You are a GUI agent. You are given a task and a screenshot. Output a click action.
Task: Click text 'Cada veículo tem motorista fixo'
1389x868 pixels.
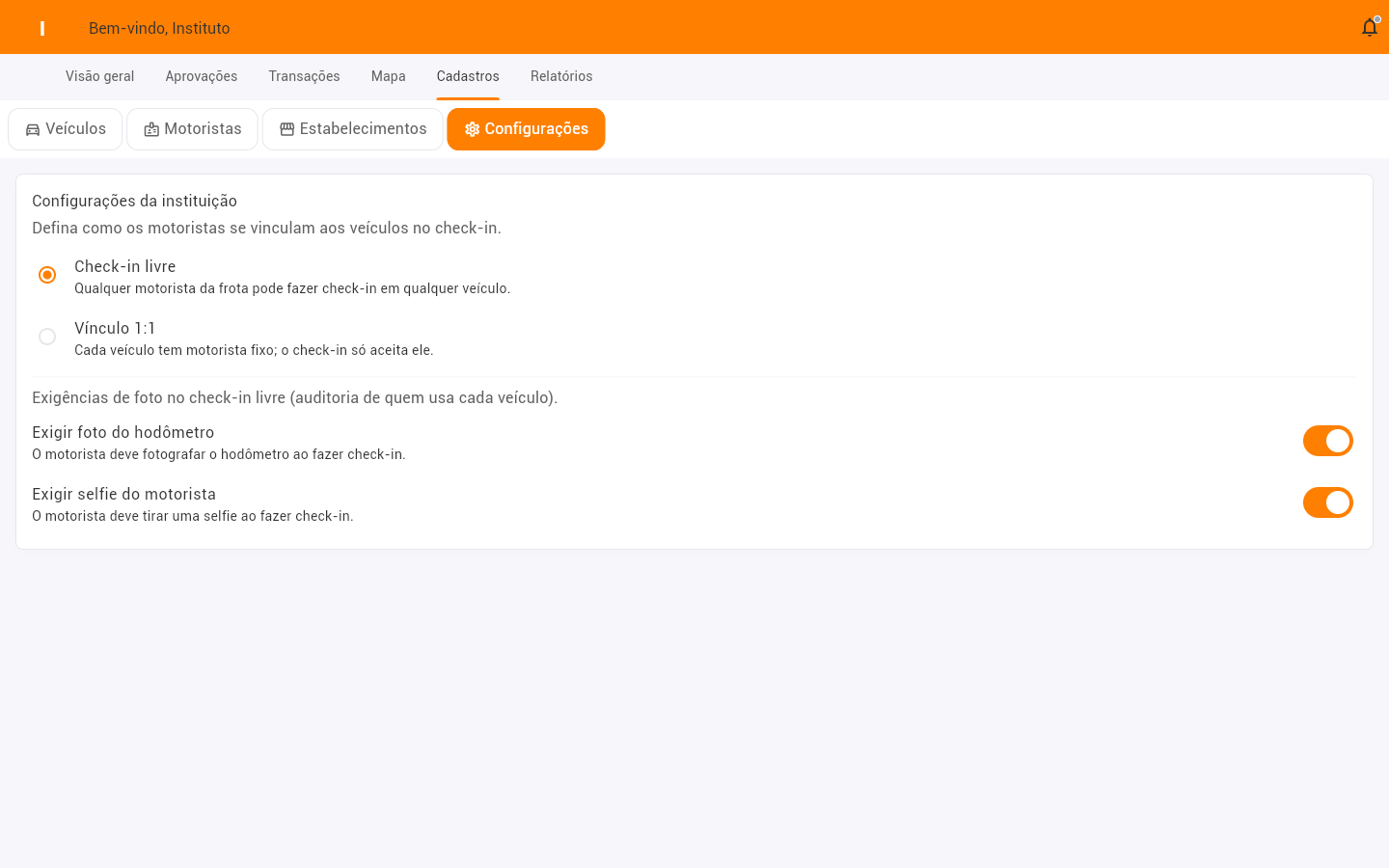click(x=176, y=350)
